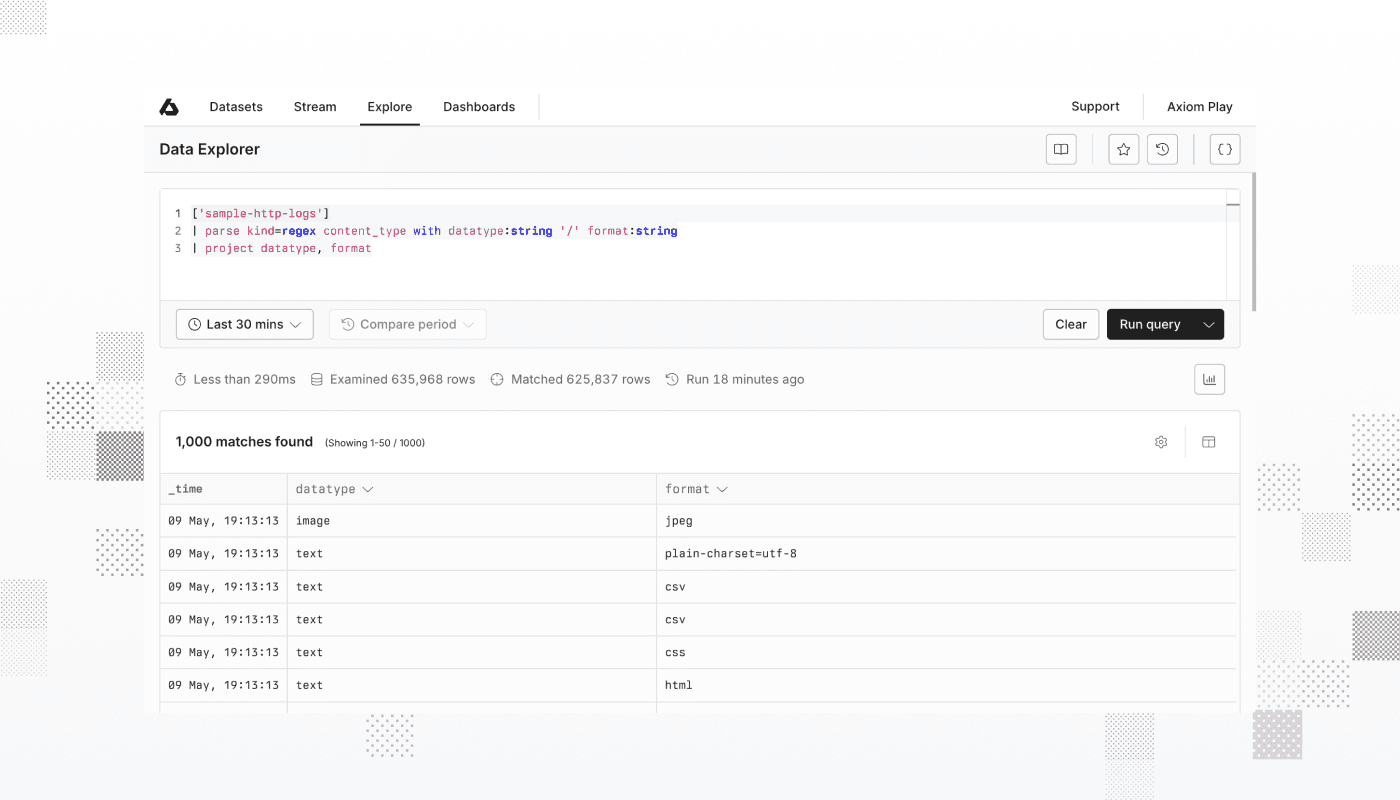Image resolution: width=1400 pixels, height=800 pixels.
Task: Go to the Datasets tab
Action: click(x=235, y=106)
